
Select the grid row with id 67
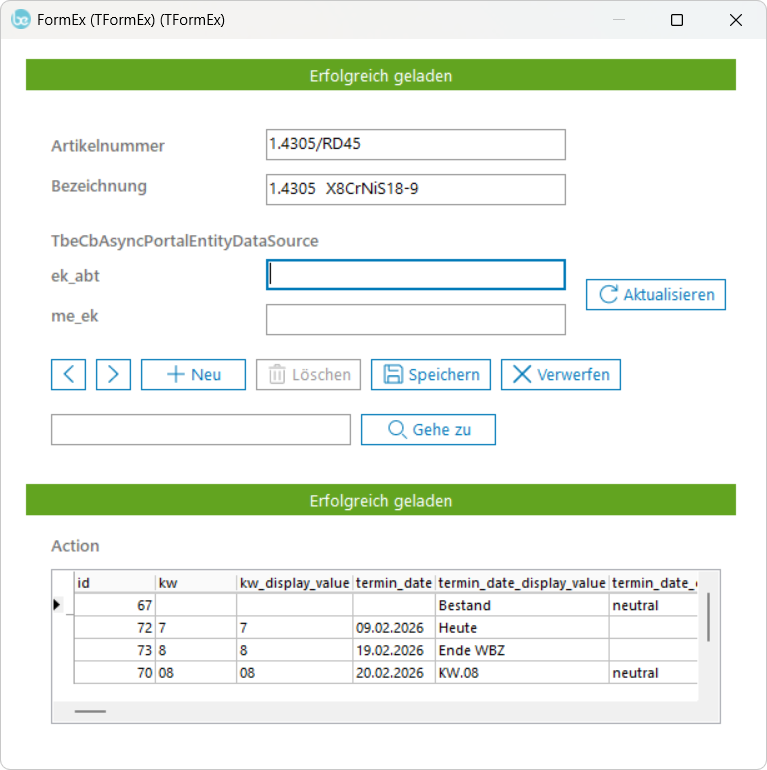(x=114, y=605)
